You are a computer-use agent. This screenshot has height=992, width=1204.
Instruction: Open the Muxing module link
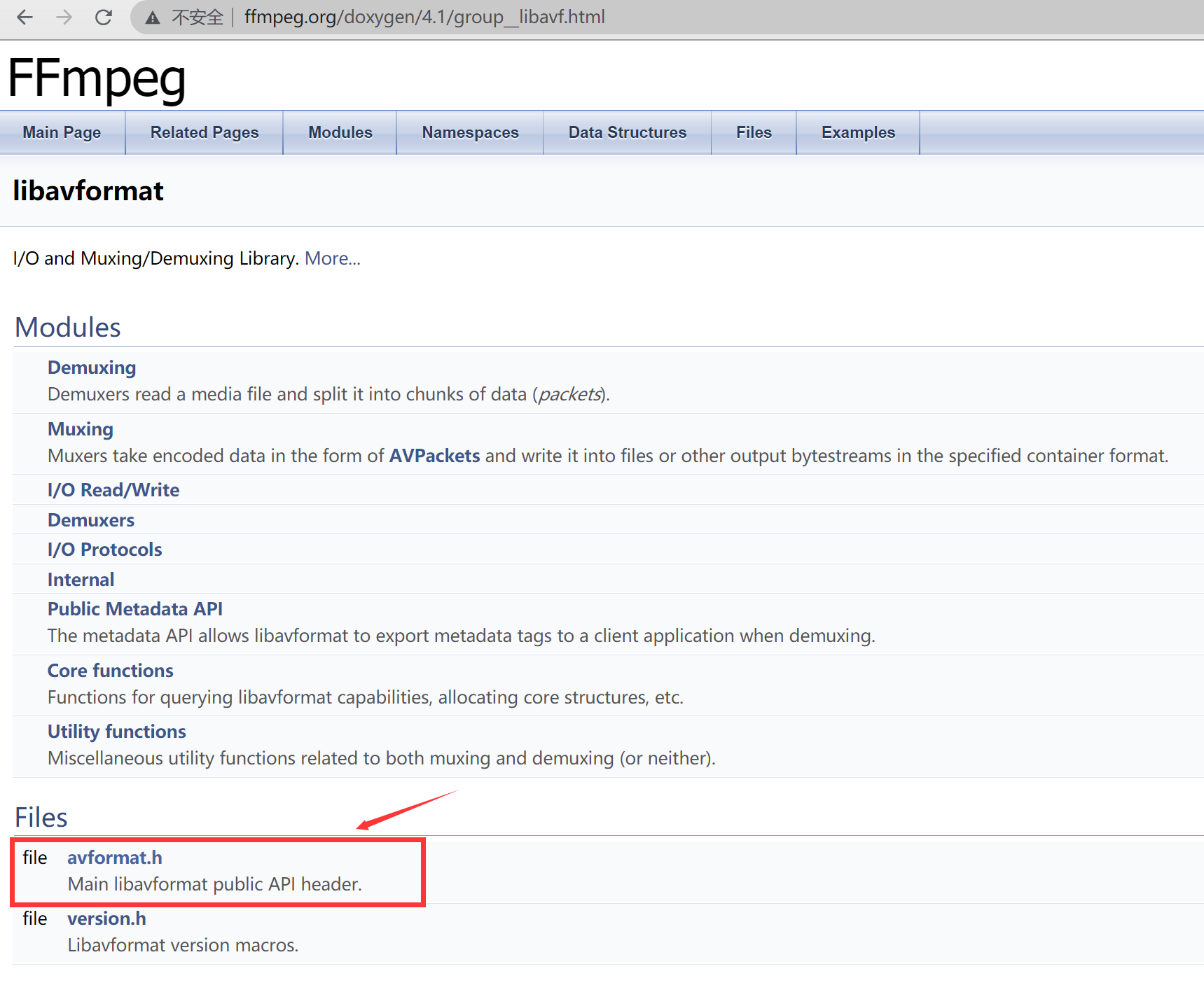click(x=81, y=429)
